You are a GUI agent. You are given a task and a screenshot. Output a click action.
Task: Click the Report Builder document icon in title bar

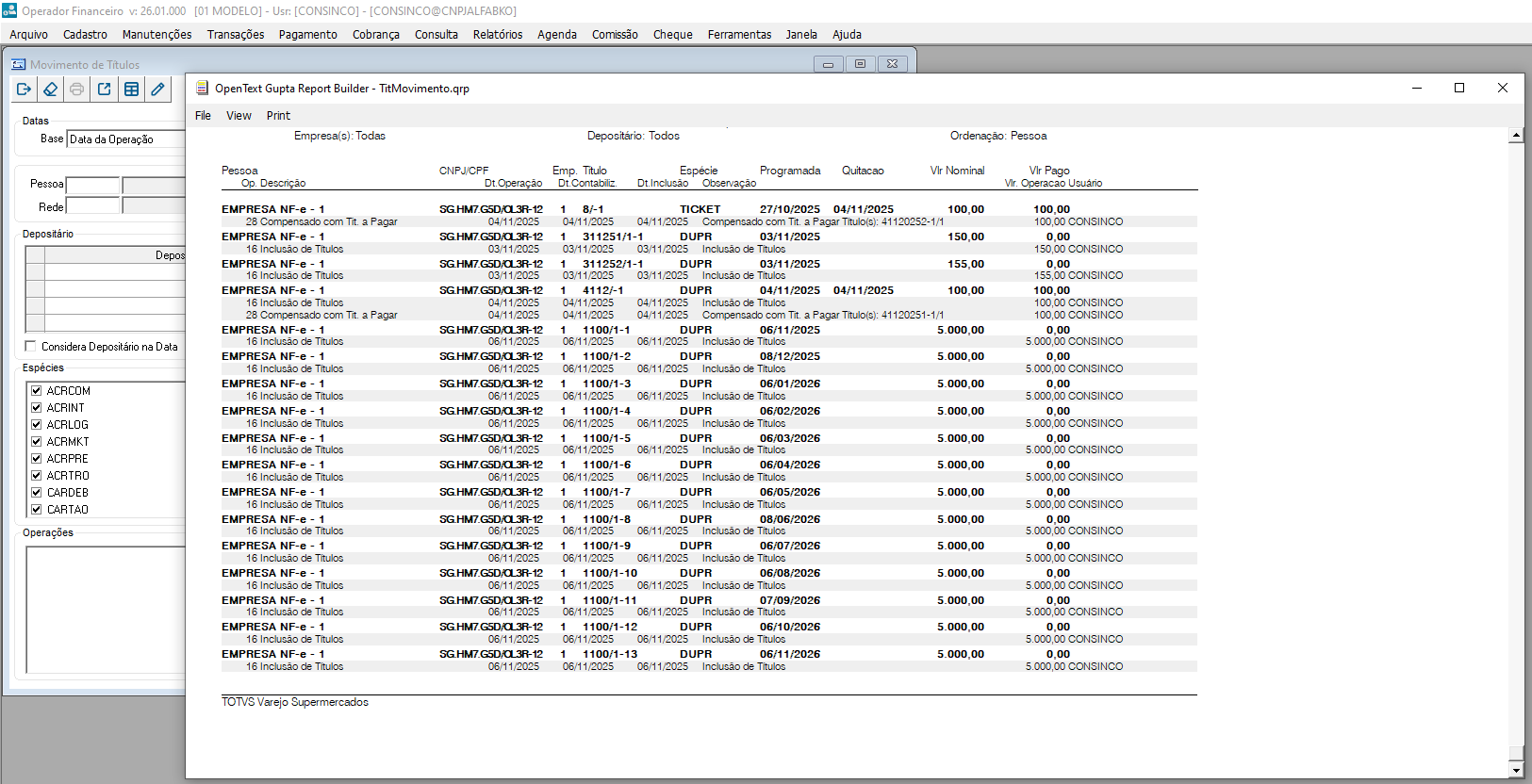tap(202, 89)
